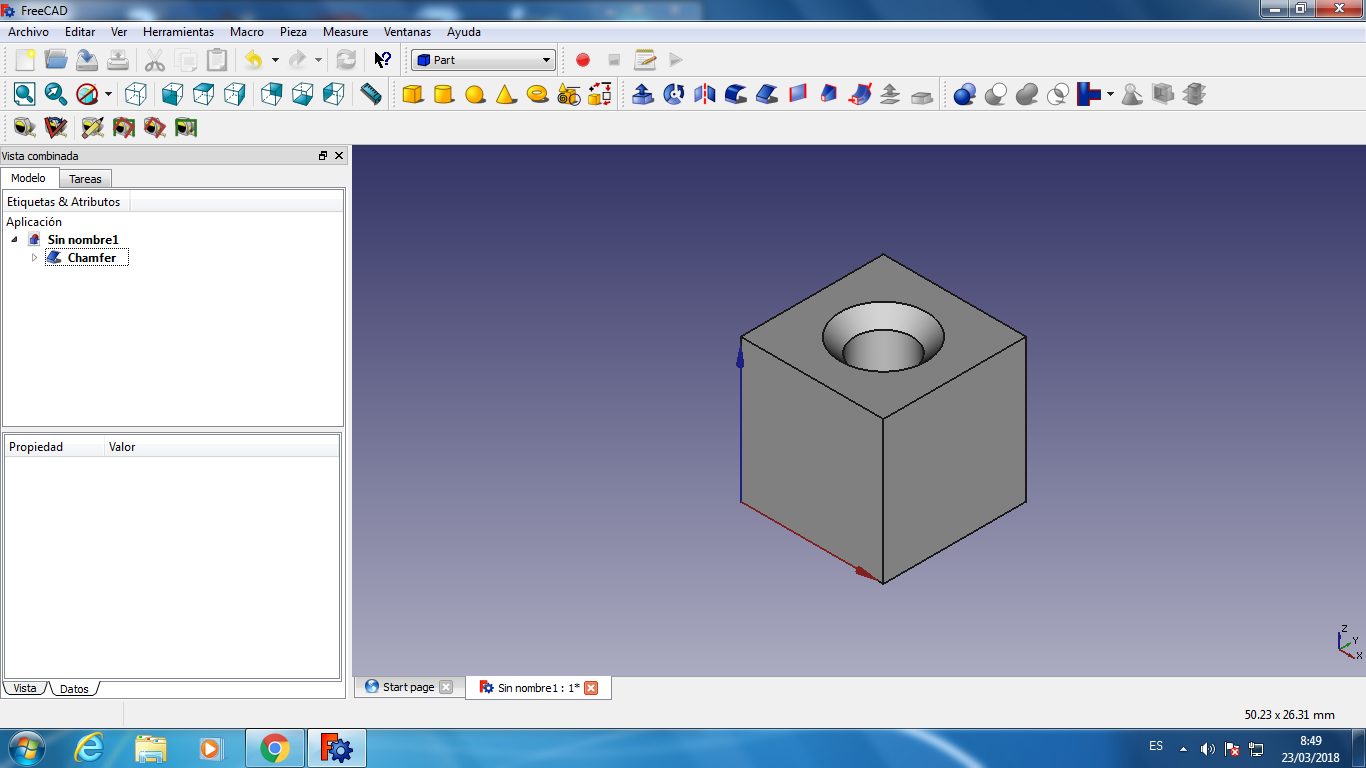This screenshot has width=1366, height=768.
Task: Open the Join tools dropdown arrow
Action: click(1110, 95)
